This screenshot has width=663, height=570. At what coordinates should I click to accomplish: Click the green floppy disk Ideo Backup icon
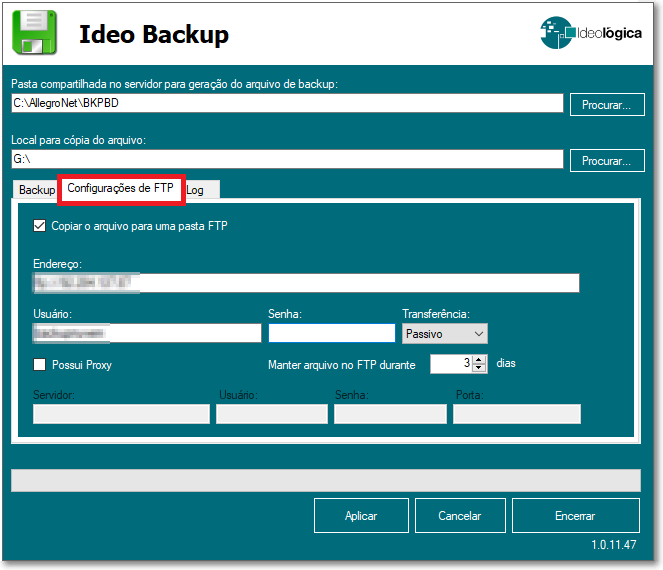(x=34, y=33)
